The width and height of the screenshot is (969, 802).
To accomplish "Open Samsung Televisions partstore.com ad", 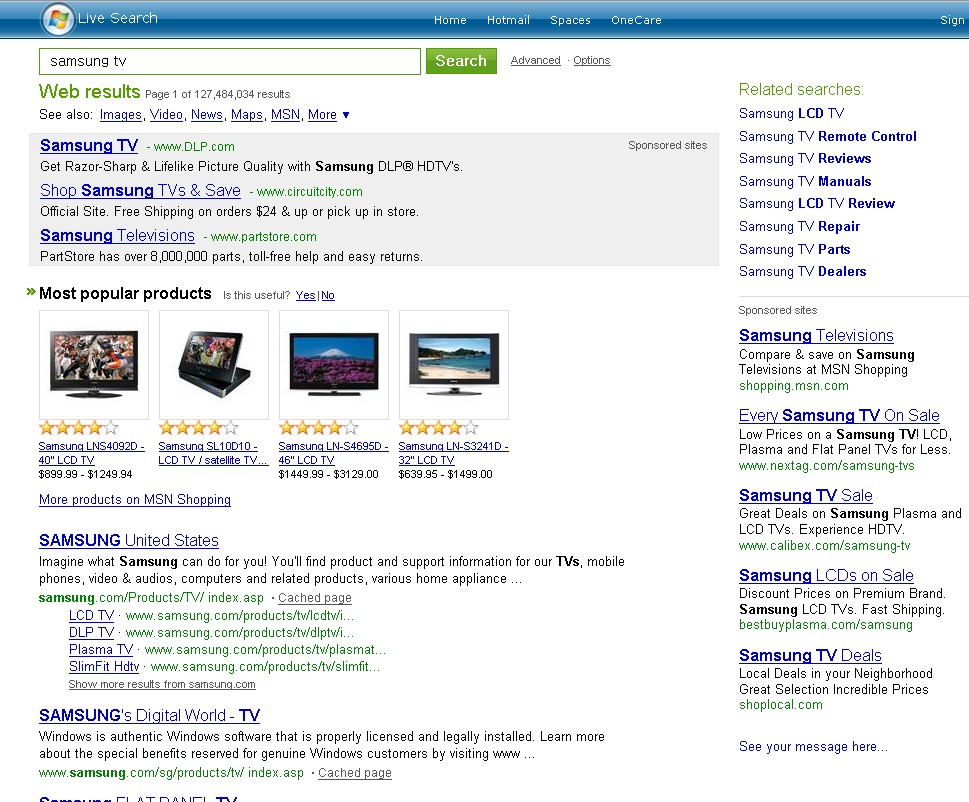I will tap(117, 236).
